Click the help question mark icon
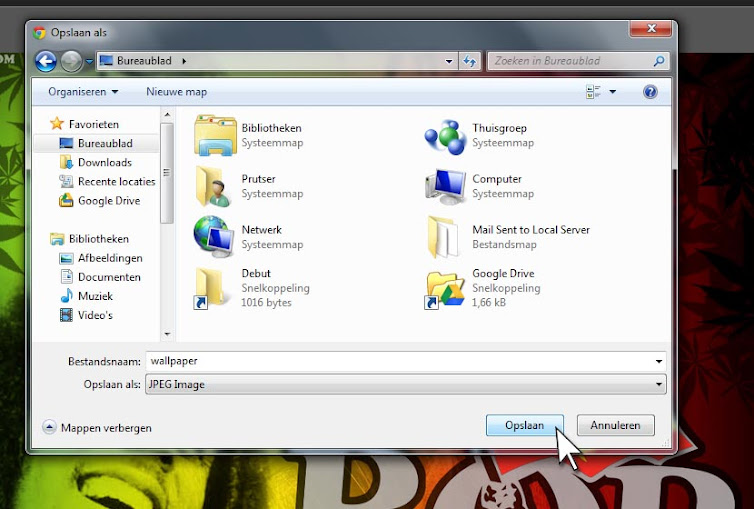This screenshot has height=509, width=754. click(x=650, y=92)
